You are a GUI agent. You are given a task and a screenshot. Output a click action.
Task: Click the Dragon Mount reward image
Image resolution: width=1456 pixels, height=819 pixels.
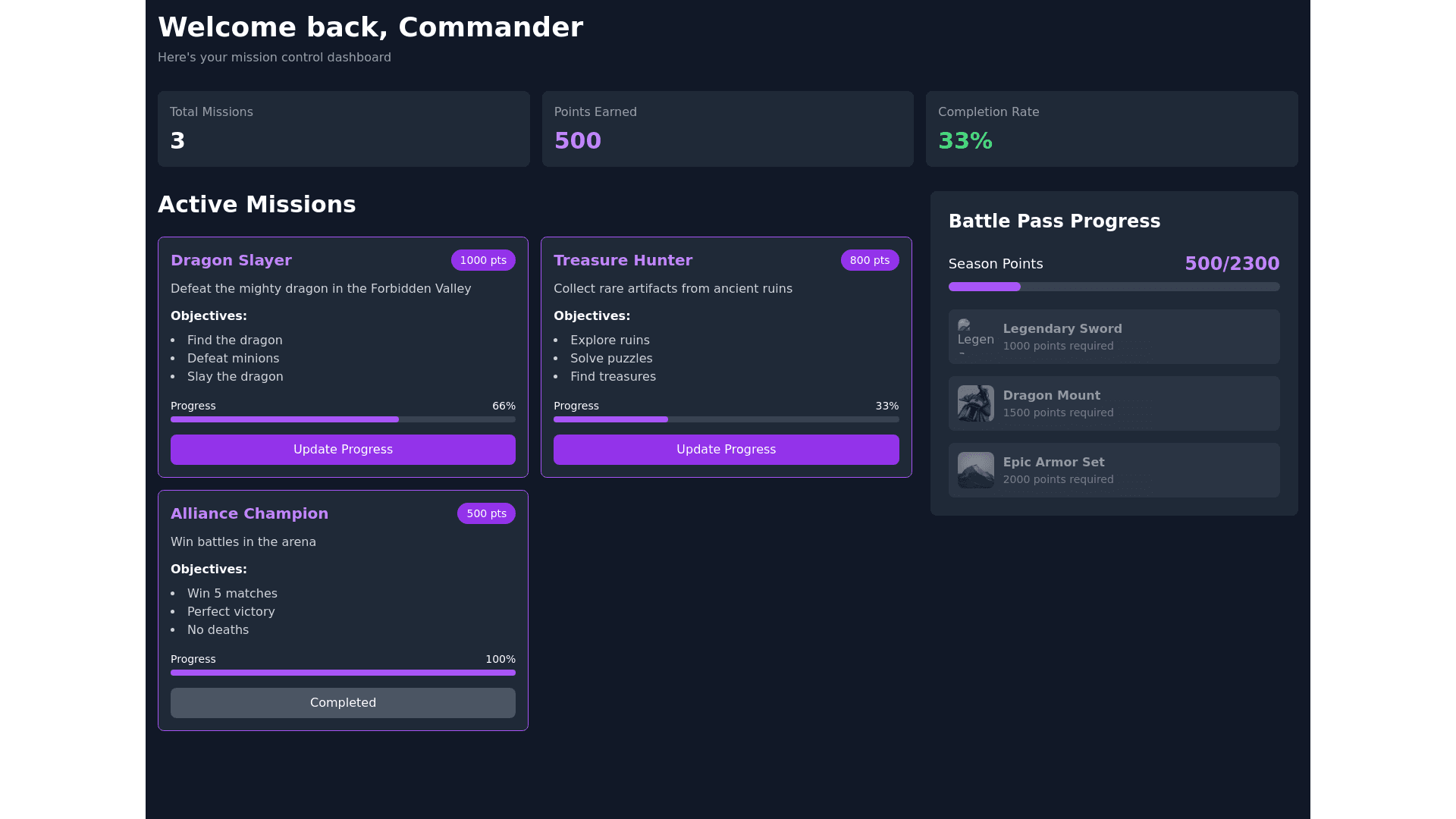(x=975, y=403)
